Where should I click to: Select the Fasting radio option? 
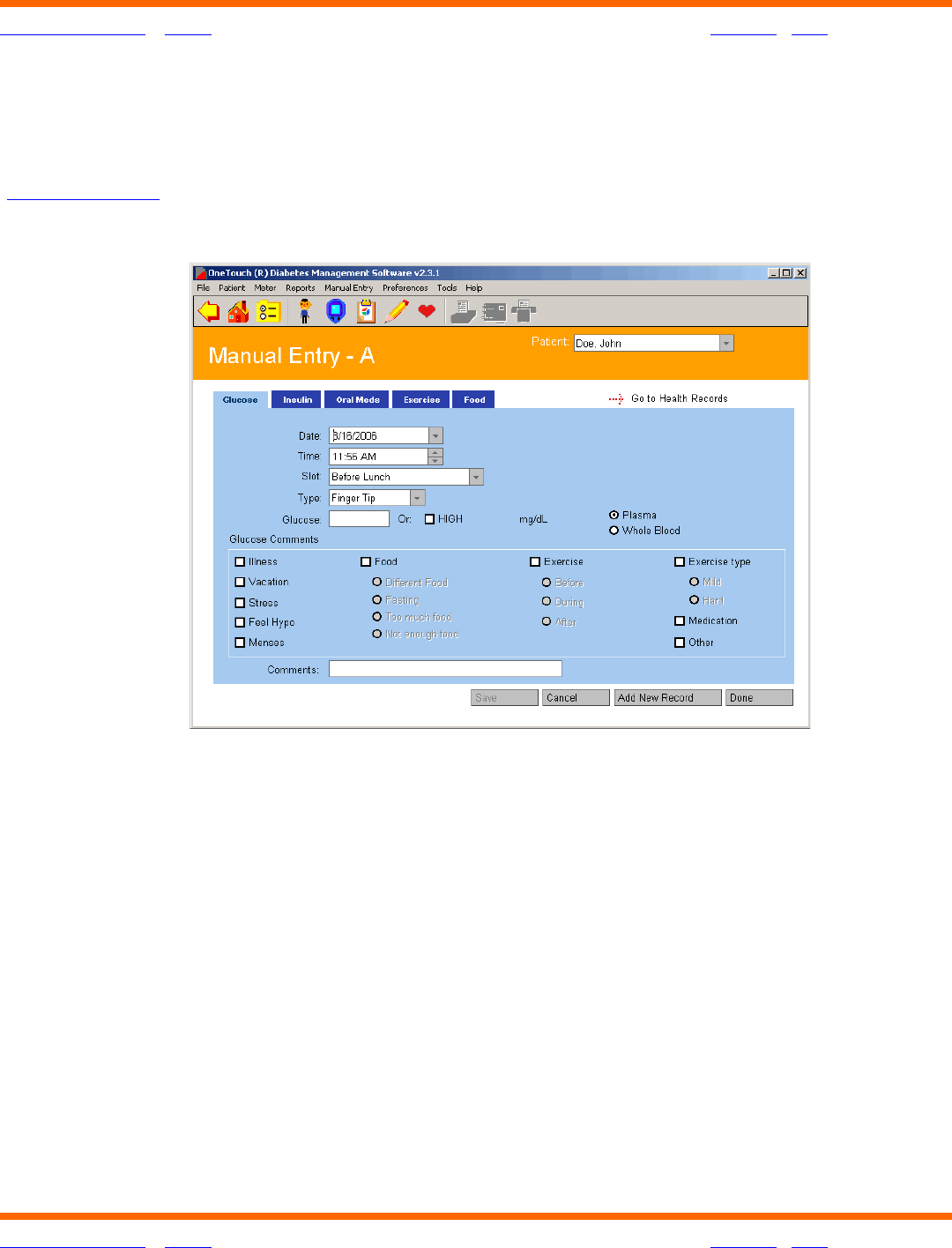pyautogui.click(x=377, y=599)
